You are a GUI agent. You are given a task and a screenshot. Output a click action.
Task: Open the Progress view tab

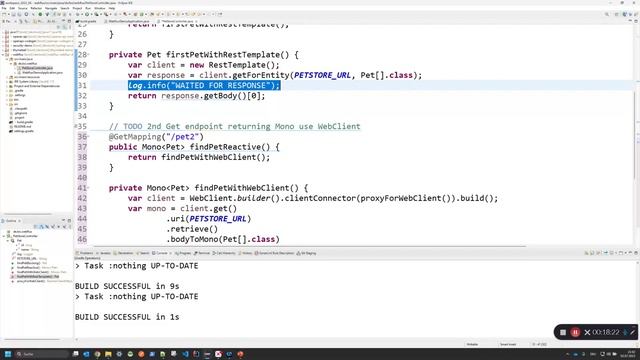[183, 253]
